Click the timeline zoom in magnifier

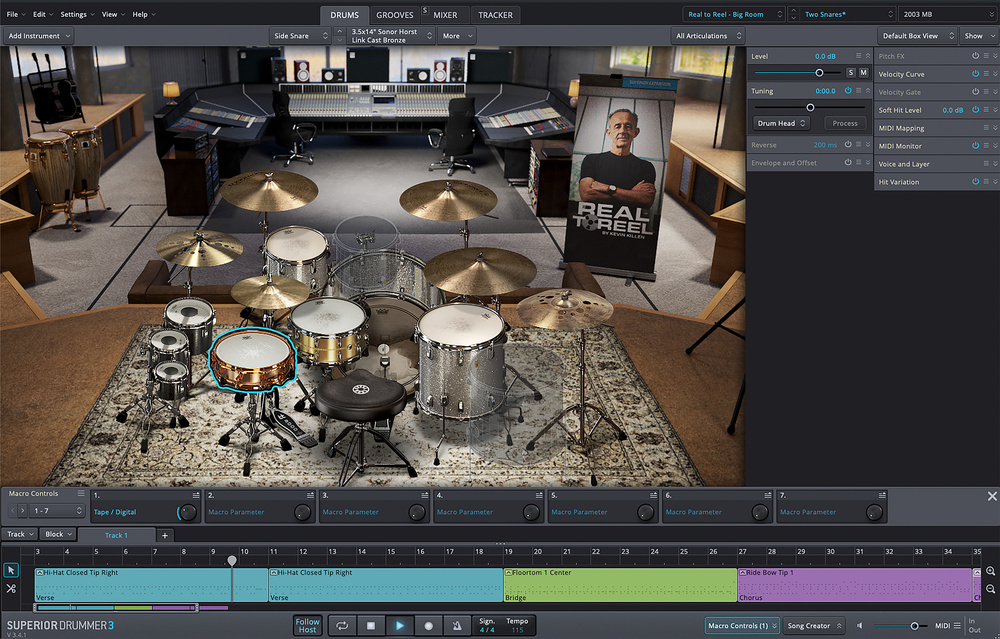tap(990, 571)
